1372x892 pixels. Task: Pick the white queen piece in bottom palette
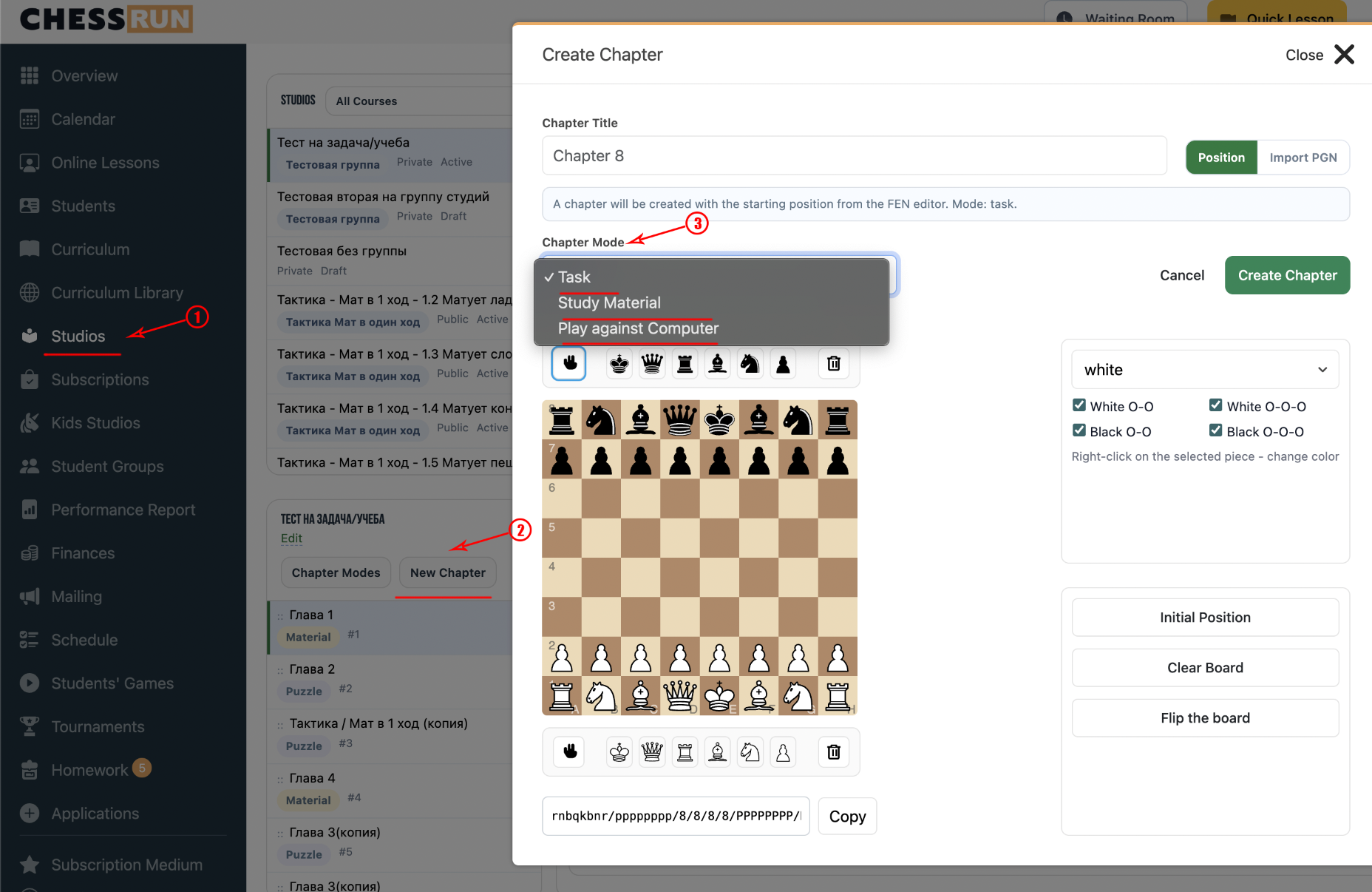(652, 752)
